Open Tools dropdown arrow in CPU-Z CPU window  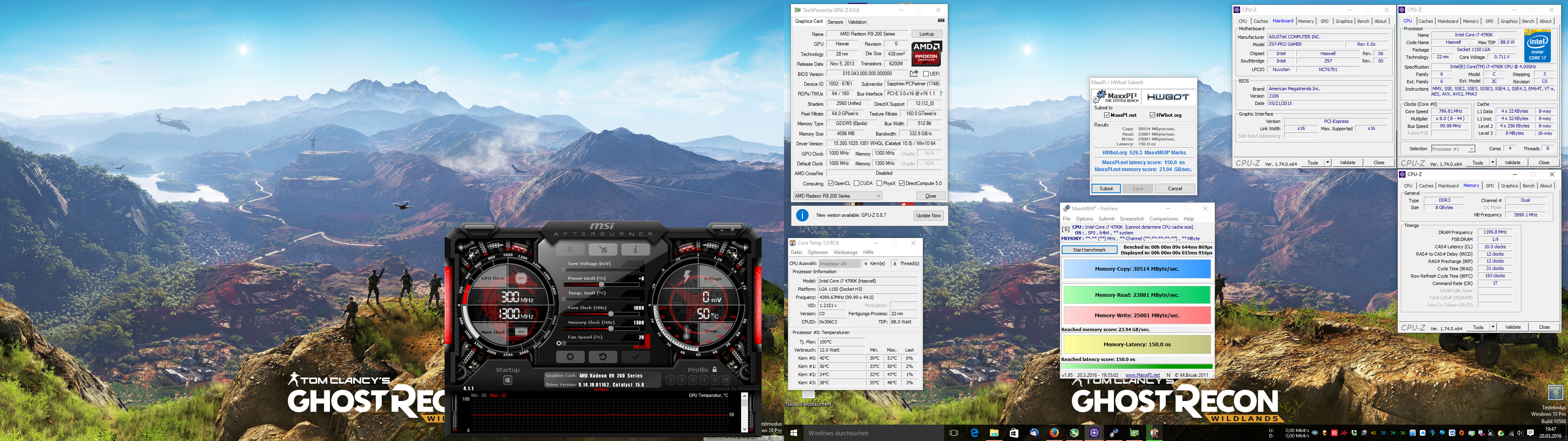(x=1492, y=163)
